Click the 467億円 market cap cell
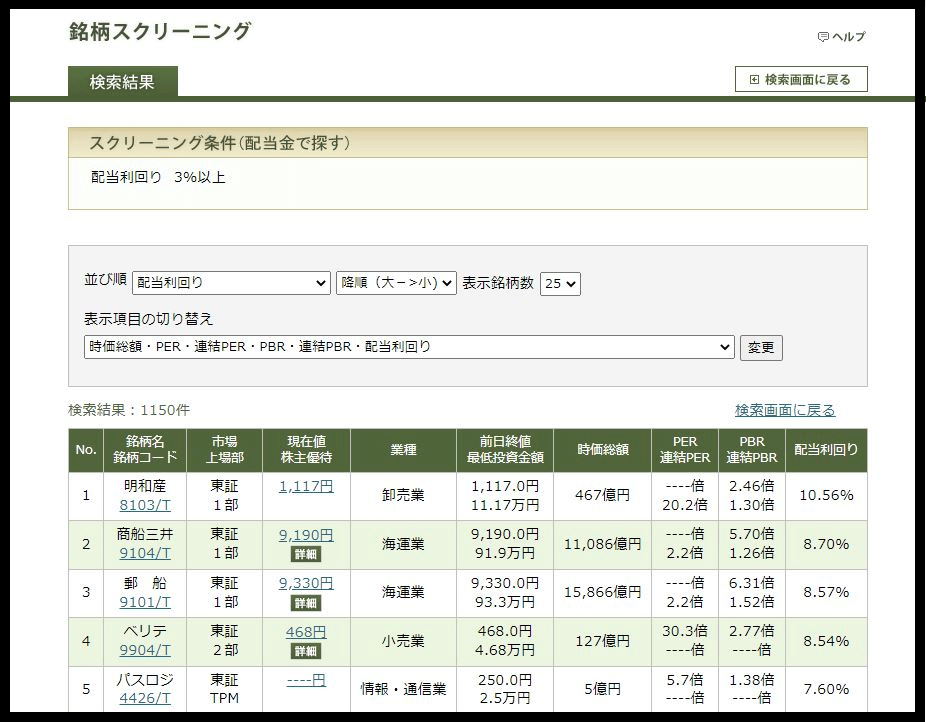This screenshot has width=926, height=722. coord(602,495)
